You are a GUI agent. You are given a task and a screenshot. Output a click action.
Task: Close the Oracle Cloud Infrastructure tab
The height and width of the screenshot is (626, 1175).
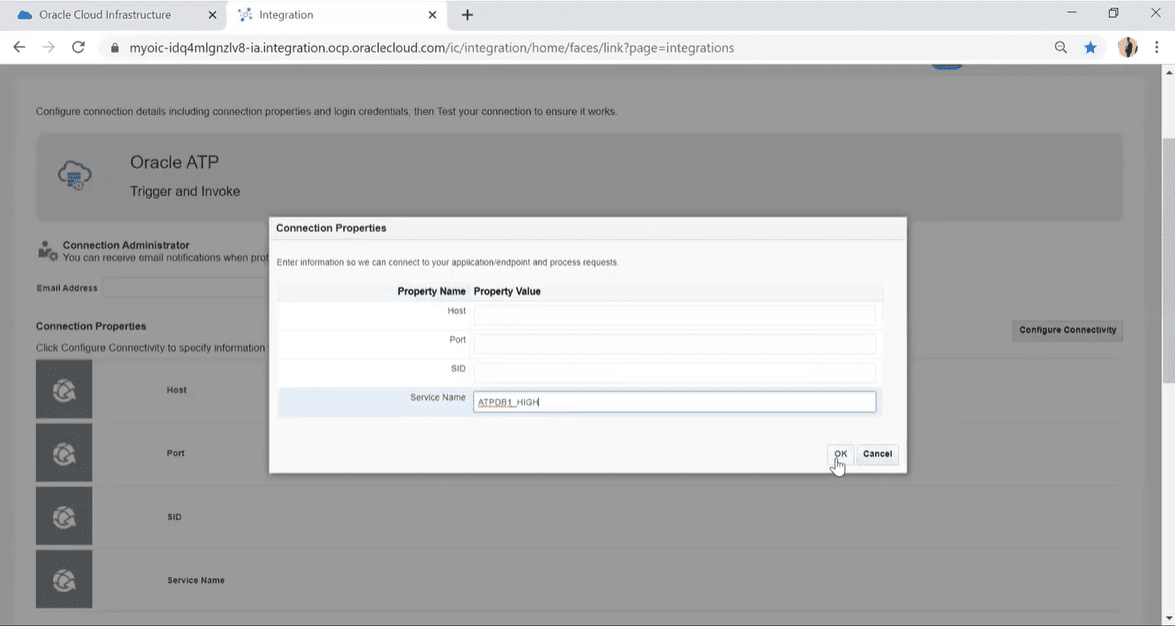(x=212, y=15)
